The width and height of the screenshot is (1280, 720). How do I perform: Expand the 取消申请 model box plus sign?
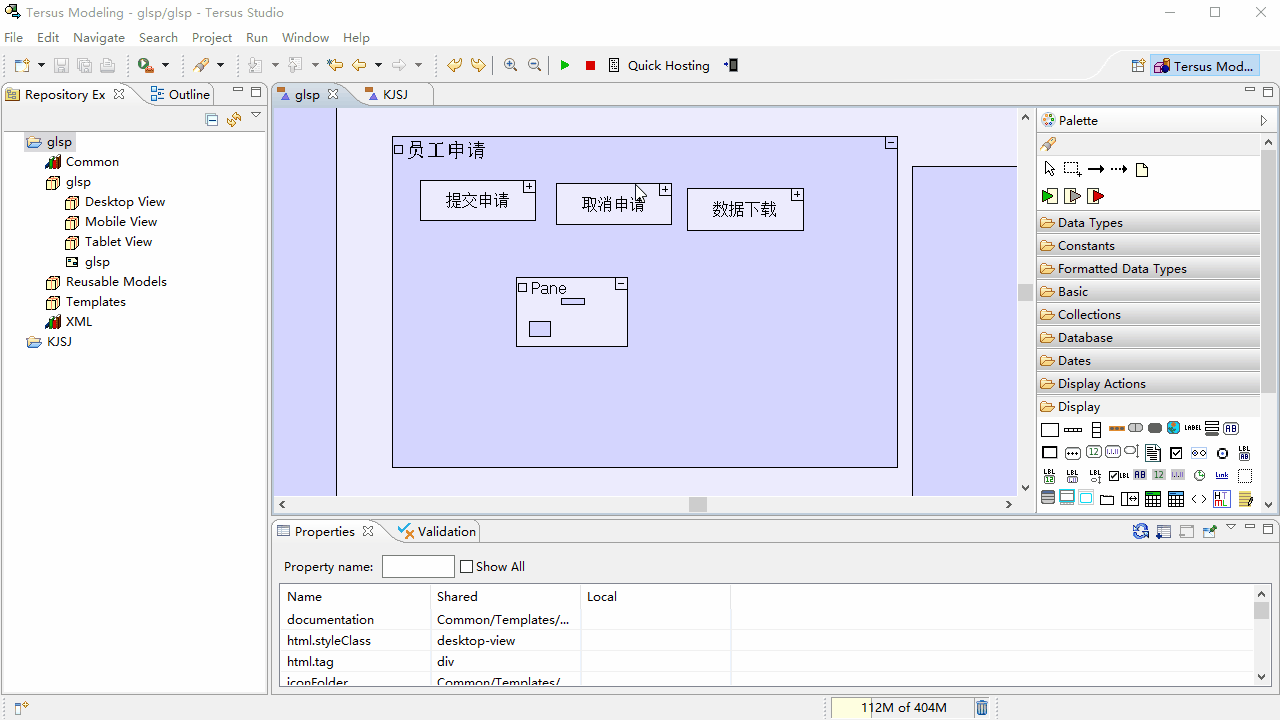[x=665, y=190]
